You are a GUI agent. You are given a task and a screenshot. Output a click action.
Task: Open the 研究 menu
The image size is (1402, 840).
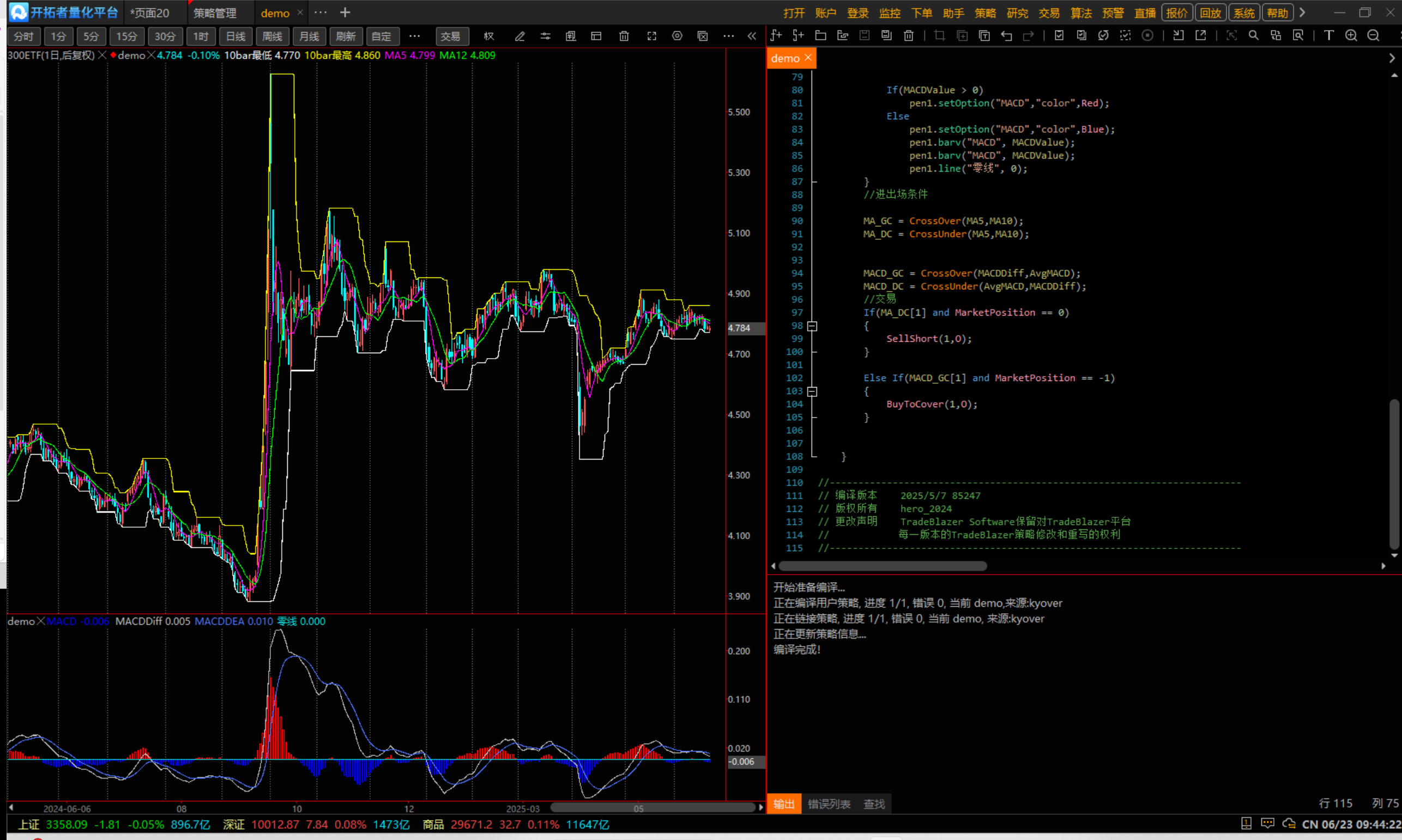coord(1017,13)
